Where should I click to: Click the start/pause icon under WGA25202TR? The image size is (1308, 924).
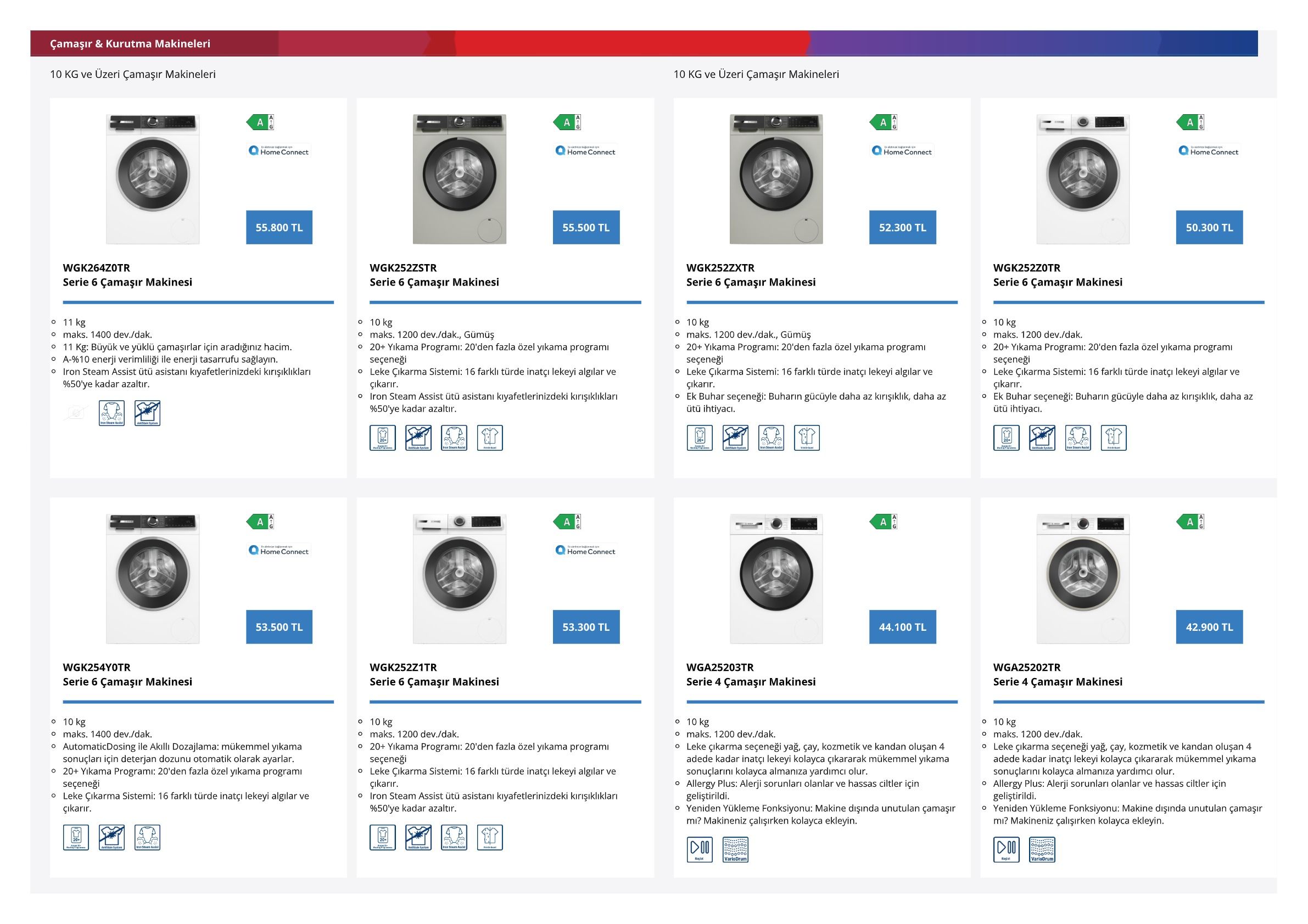coord(1007,849)
